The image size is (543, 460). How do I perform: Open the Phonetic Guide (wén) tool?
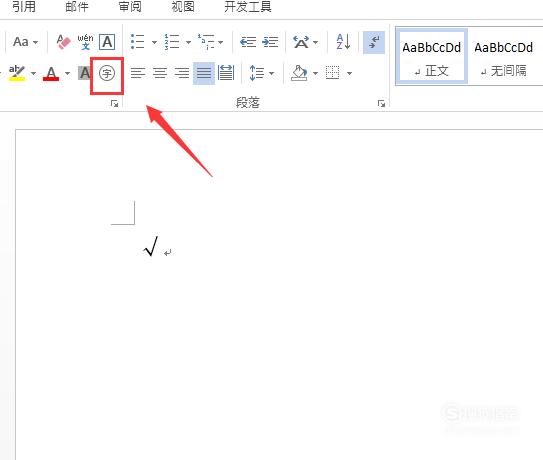click(85, 42)
